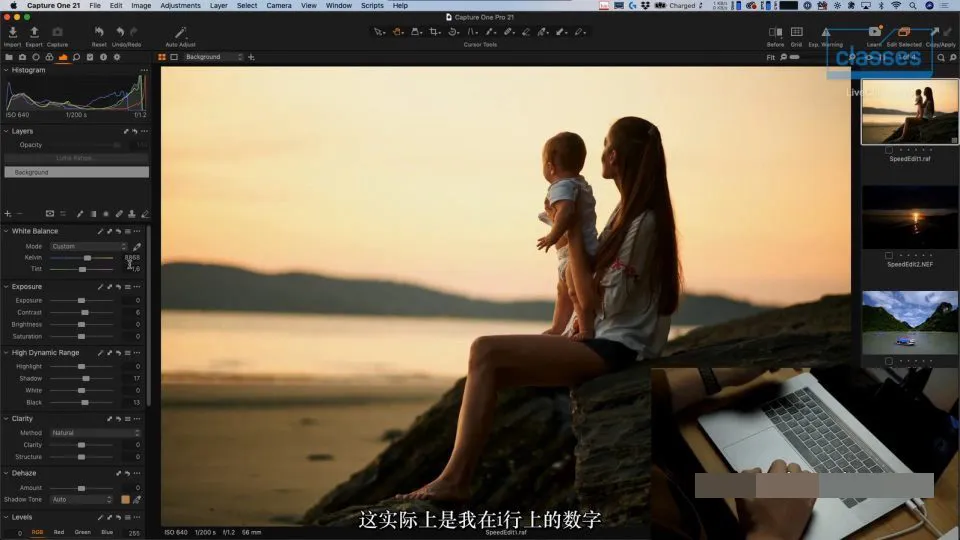Open the Layers panel three-dot options menu
The image size is (960, 540).
click(x=144, y=131)
